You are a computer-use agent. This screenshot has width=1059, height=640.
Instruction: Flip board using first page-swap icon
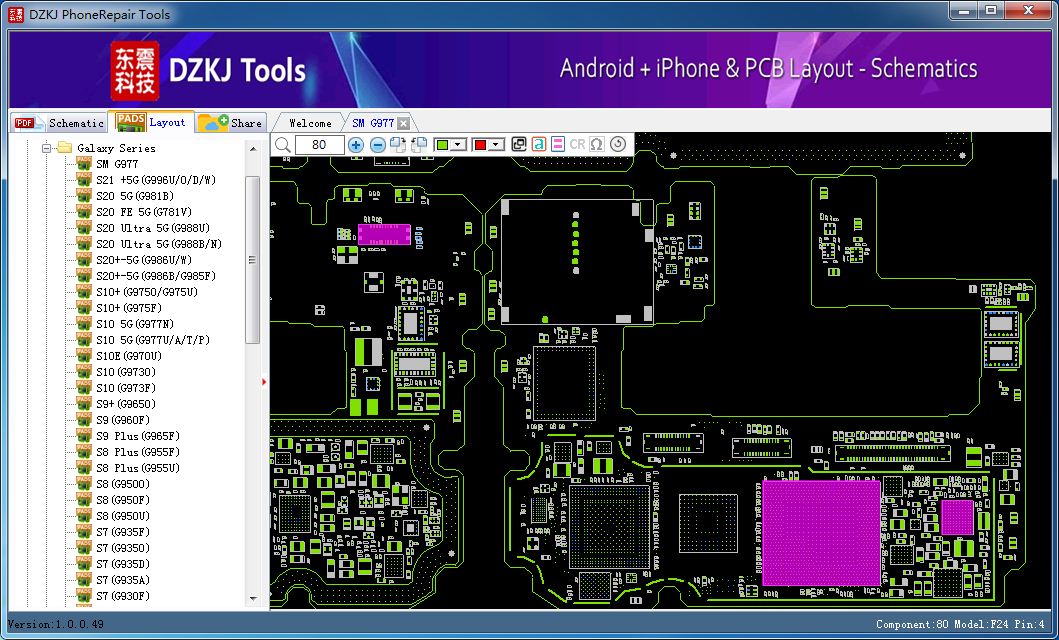coord(398,144)
